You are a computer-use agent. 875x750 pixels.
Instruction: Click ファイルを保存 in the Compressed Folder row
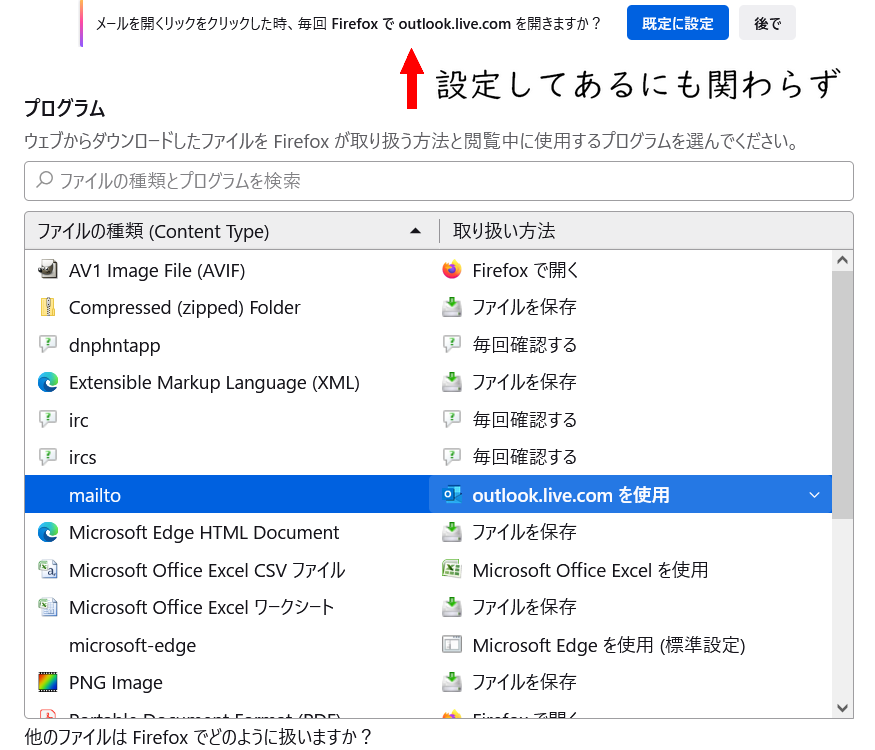pos(525,307)
